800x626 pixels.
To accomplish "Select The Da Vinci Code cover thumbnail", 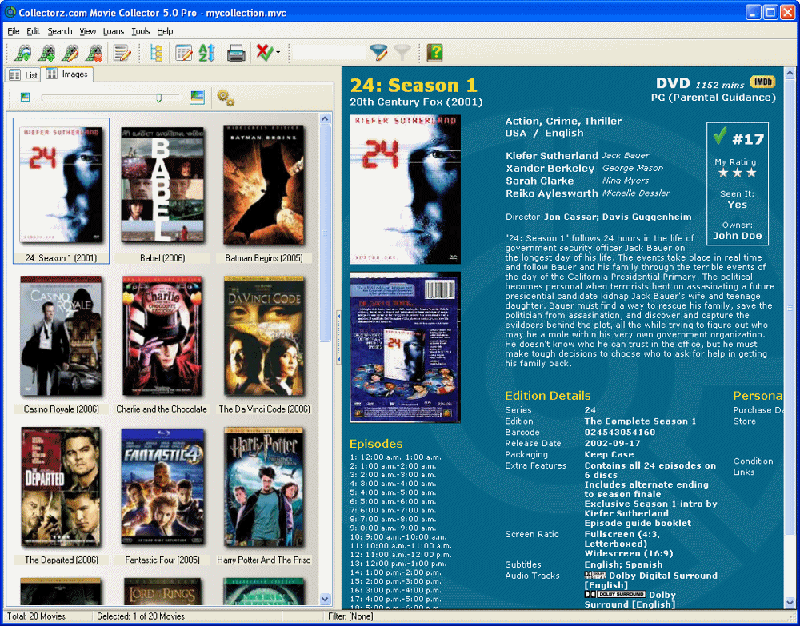I will 264,336.
